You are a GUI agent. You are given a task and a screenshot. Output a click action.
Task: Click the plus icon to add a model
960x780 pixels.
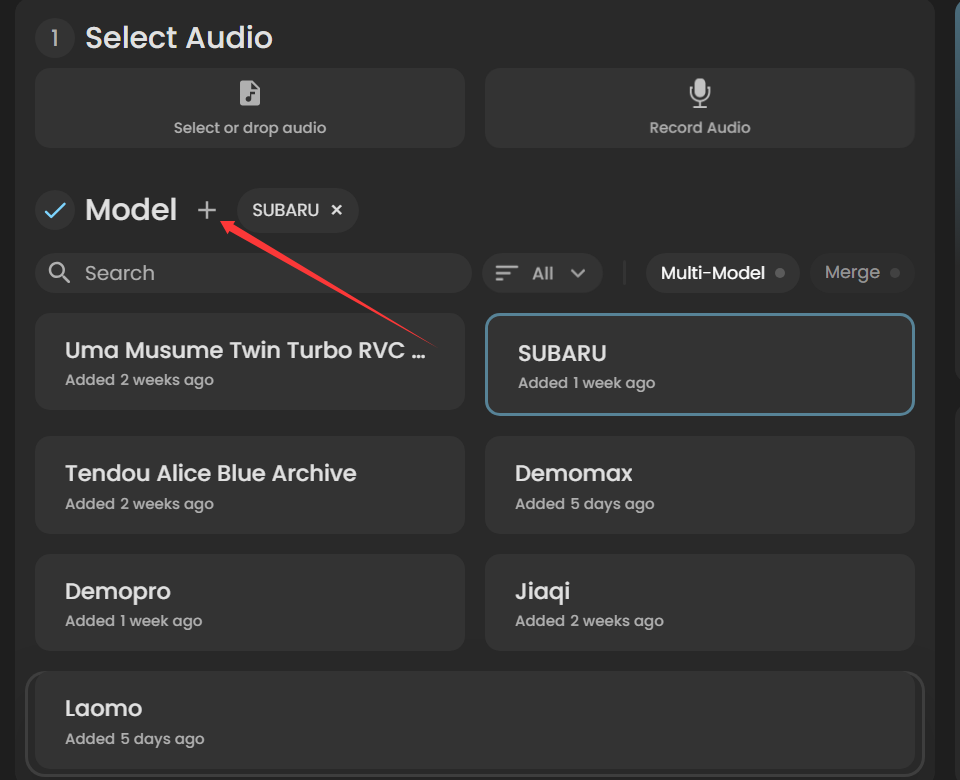[207, 210]
